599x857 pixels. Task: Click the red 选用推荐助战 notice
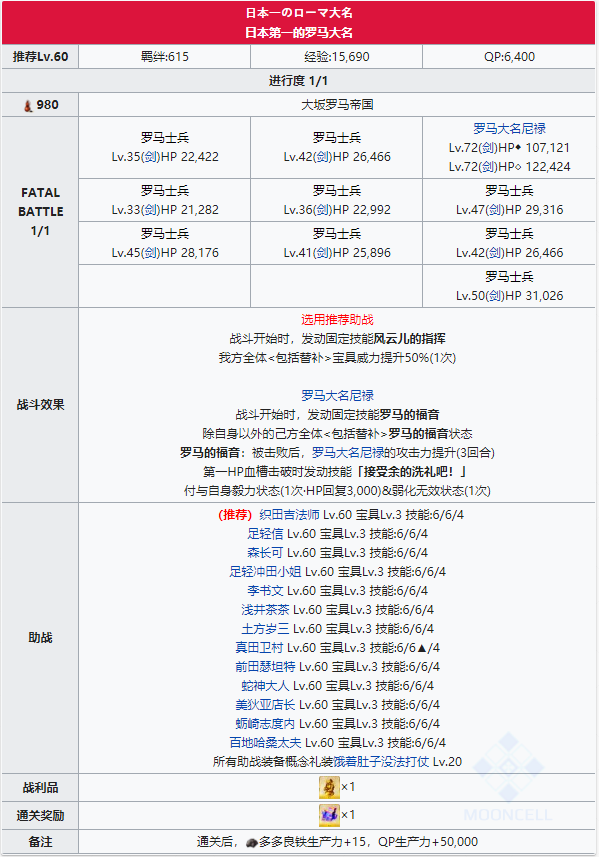coord(337,320)
